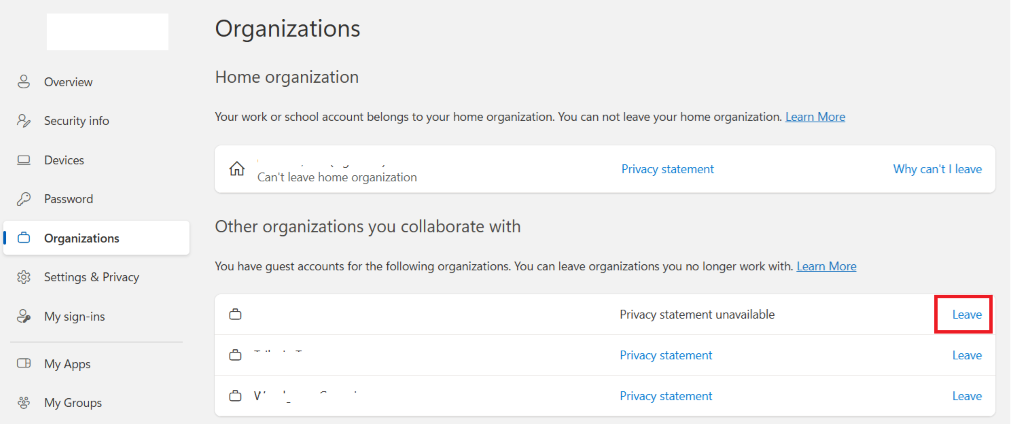
Task: Click the home organization house icon
Action: click(x=237, y=168)
